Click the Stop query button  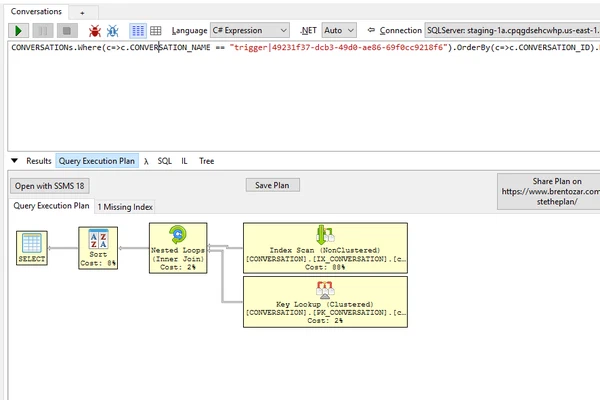[x=67, y=31]
